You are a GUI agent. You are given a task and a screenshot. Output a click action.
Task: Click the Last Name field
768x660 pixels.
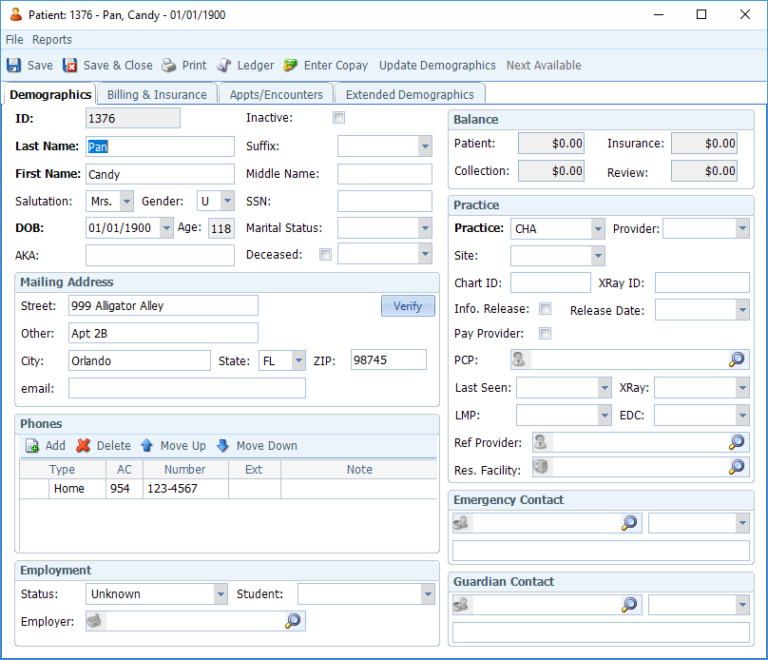click(x=160, y=146)
